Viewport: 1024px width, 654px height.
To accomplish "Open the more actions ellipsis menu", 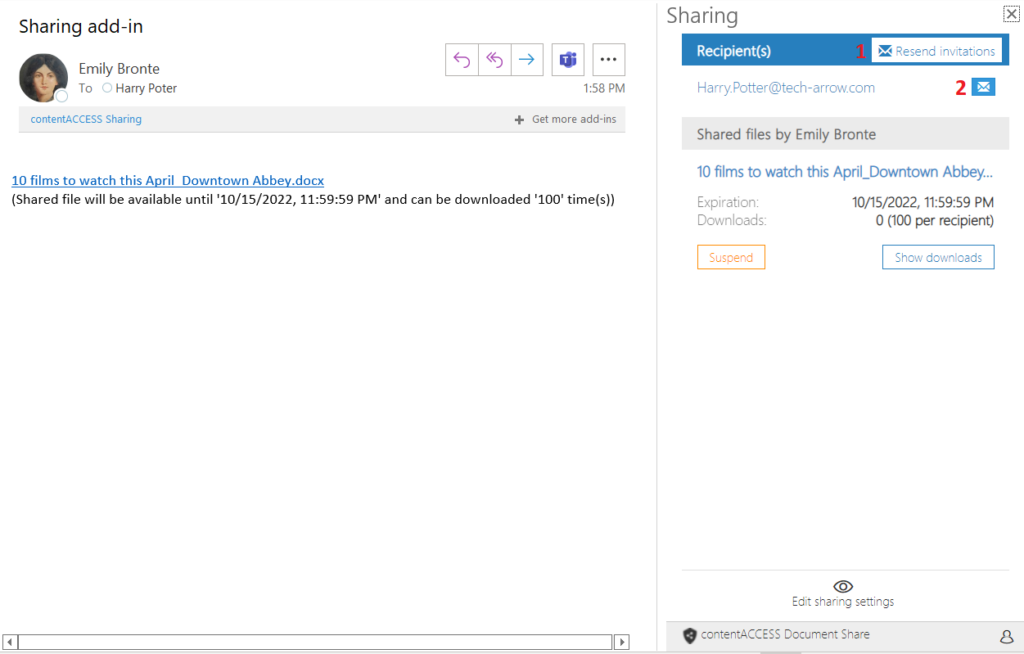I will click(608, 60).
